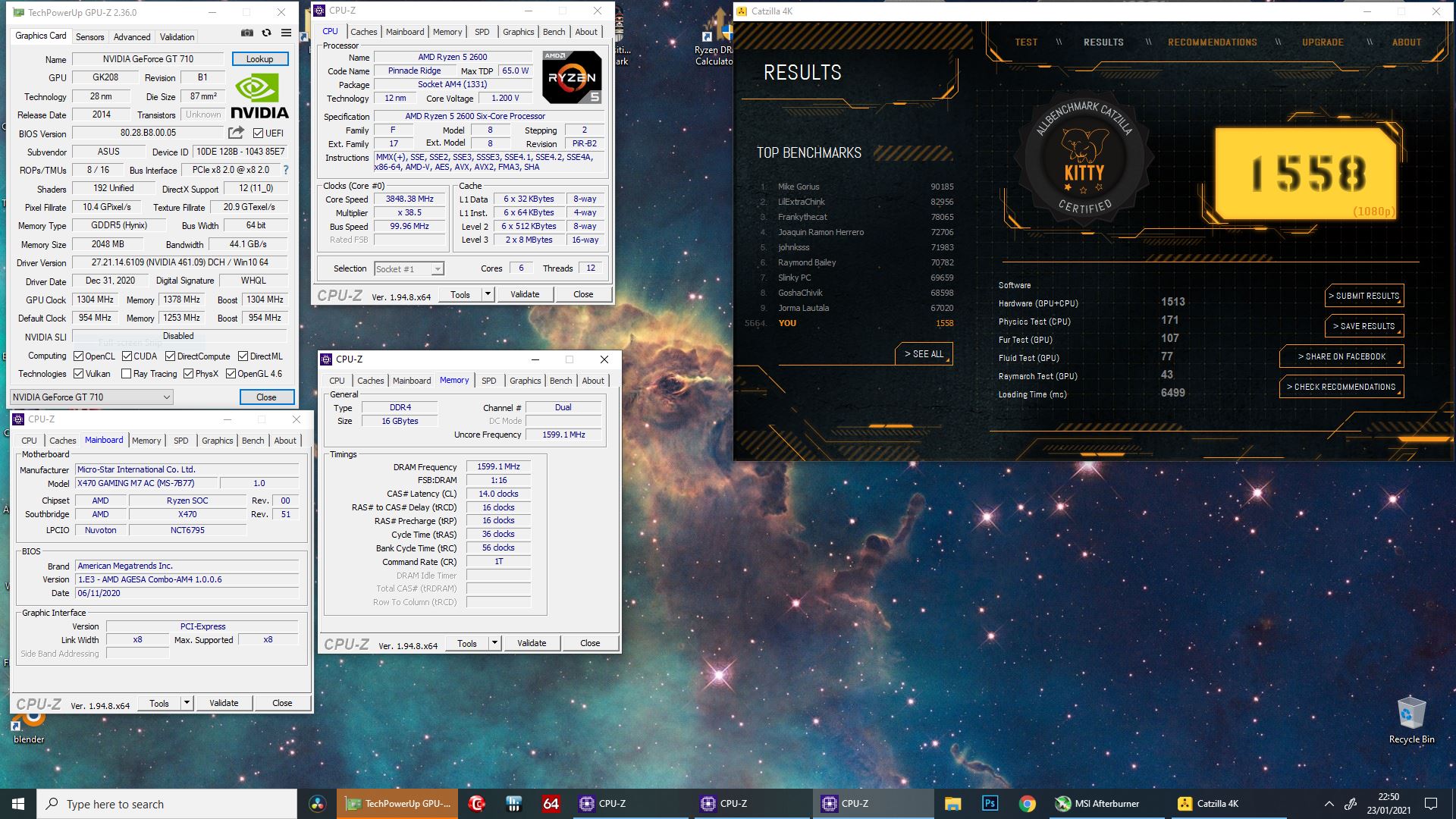The height and width of the screenshot is (819, 1456).
Task: Toggle the CUDA checkbox
Action: pyautogui.click(x=127, y=356)
